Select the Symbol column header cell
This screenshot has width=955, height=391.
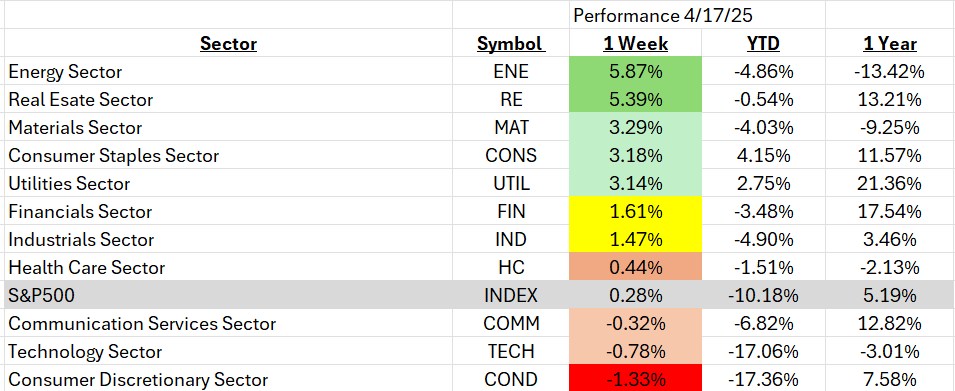[x=510, y=44]
